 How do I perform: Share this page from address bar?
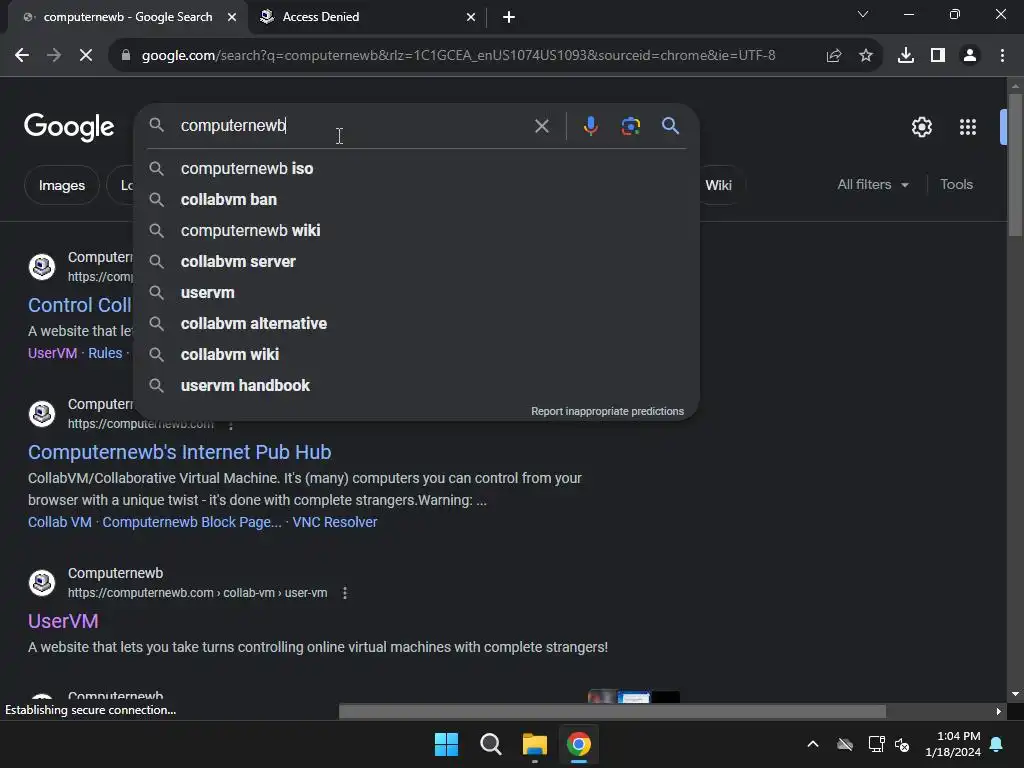[x=834, y=56]
